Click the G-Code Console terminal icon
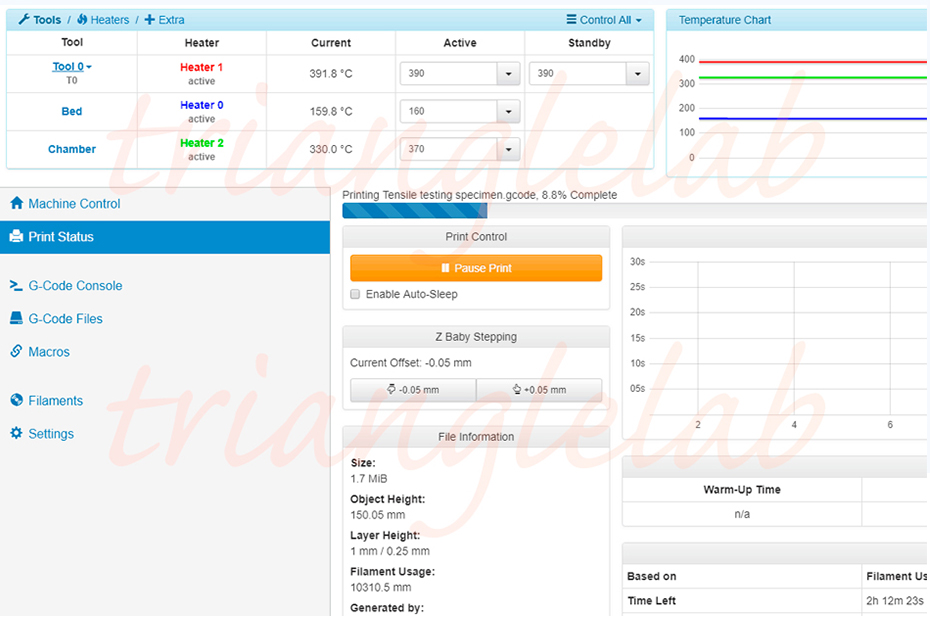930x634 pixels. pos(16,285)
